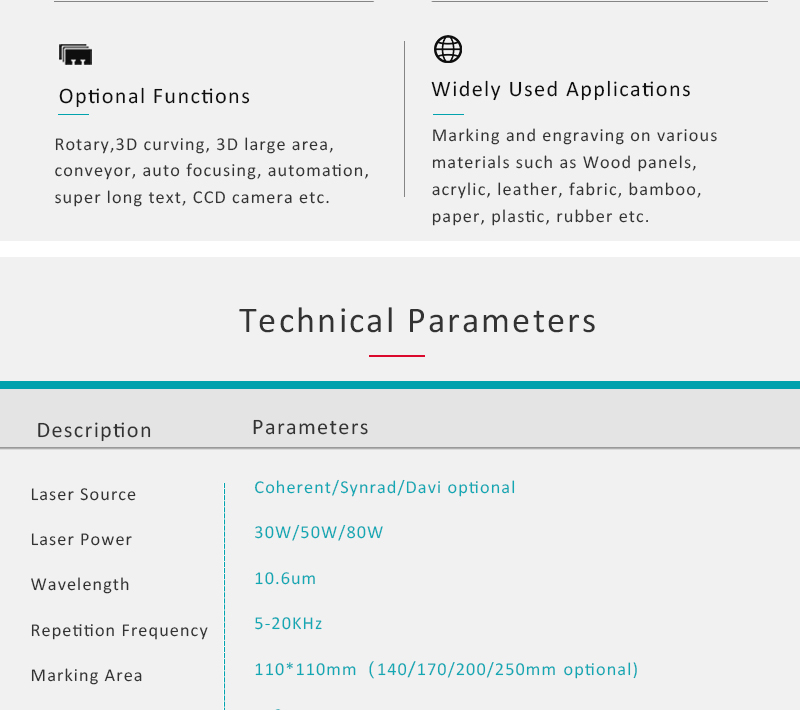Select the Laser Power row label

pyautogui.click(x=82, y=539)
